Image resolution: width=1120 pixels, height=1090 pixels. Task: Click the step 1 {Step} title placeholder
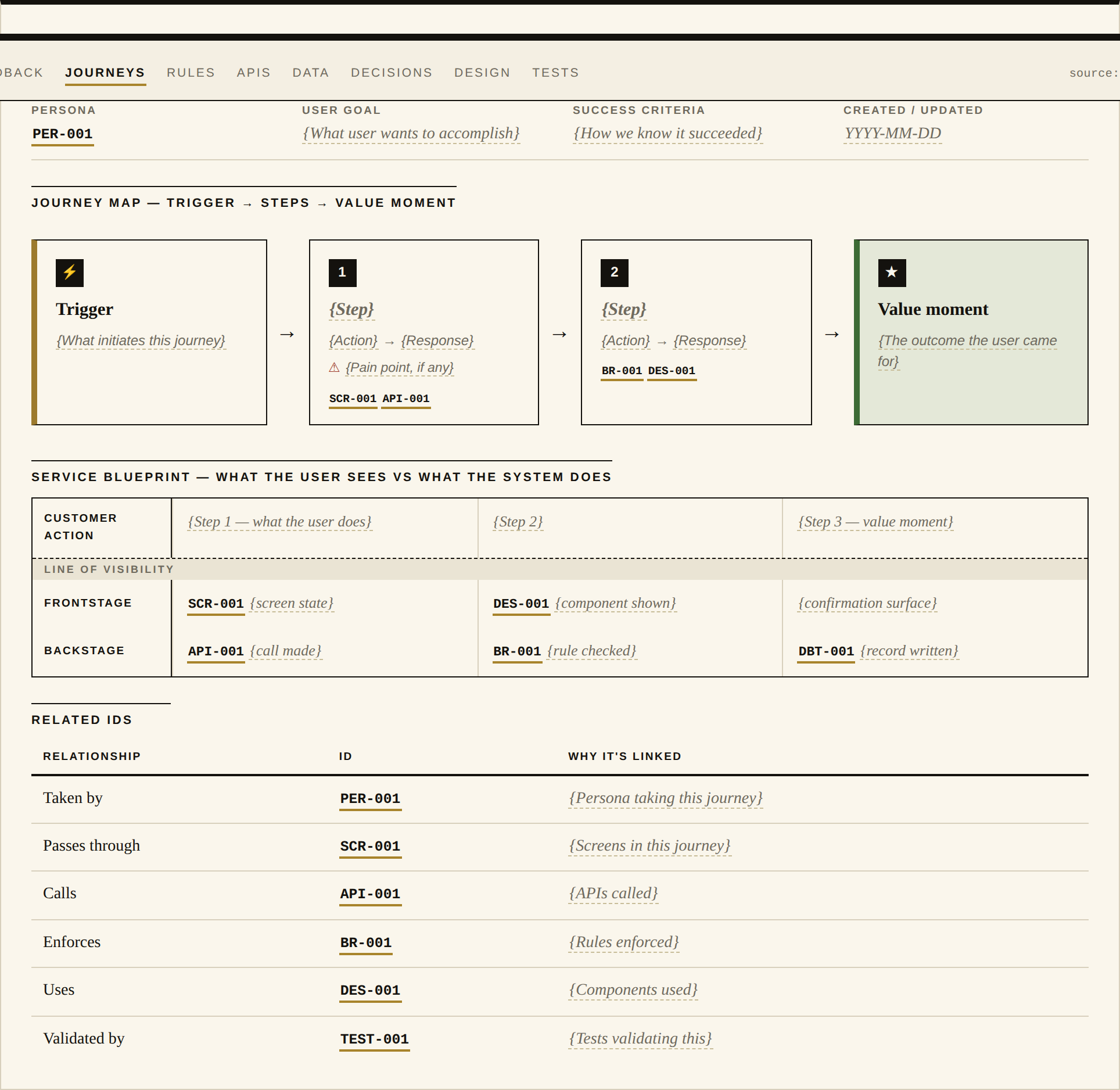coord(352,310)
